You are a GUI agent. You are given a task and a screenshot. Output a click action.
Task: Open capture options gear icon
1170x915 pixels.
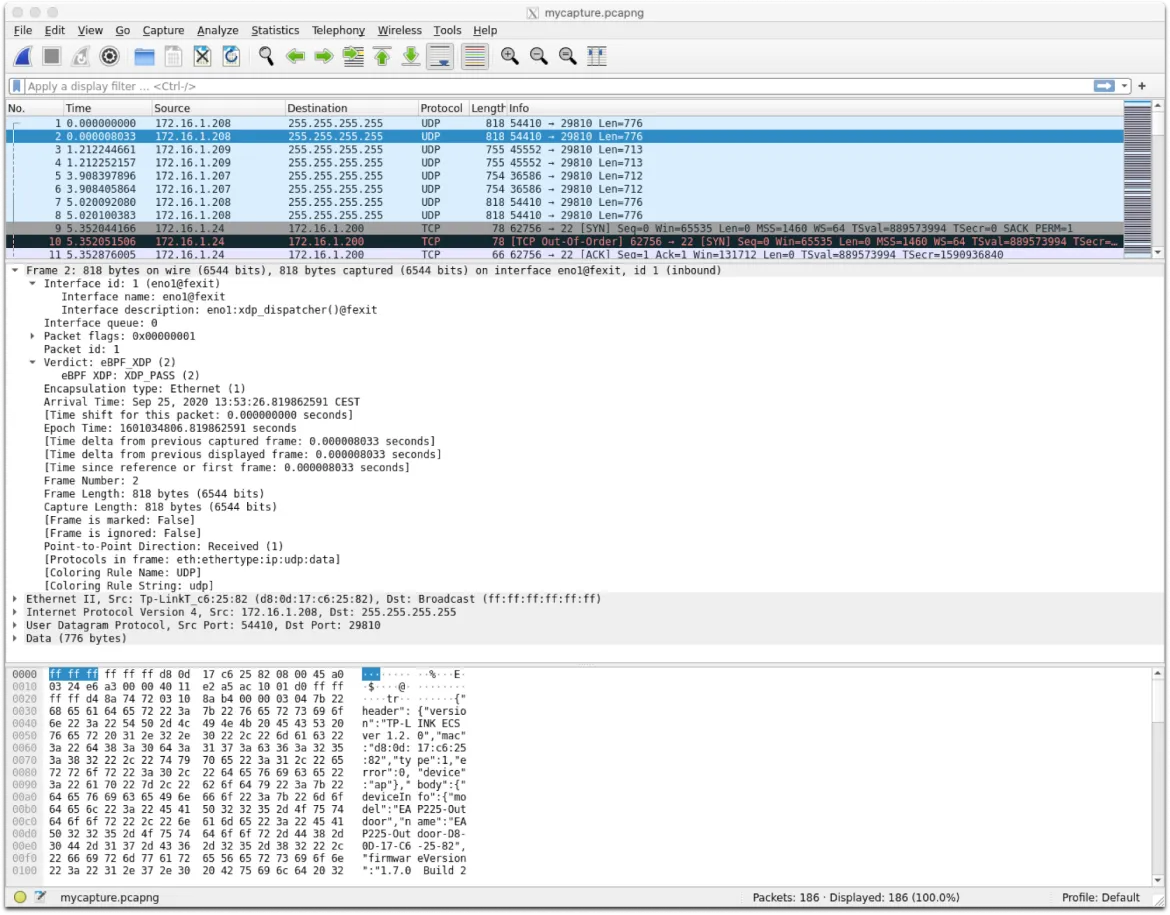click(110, 57)
